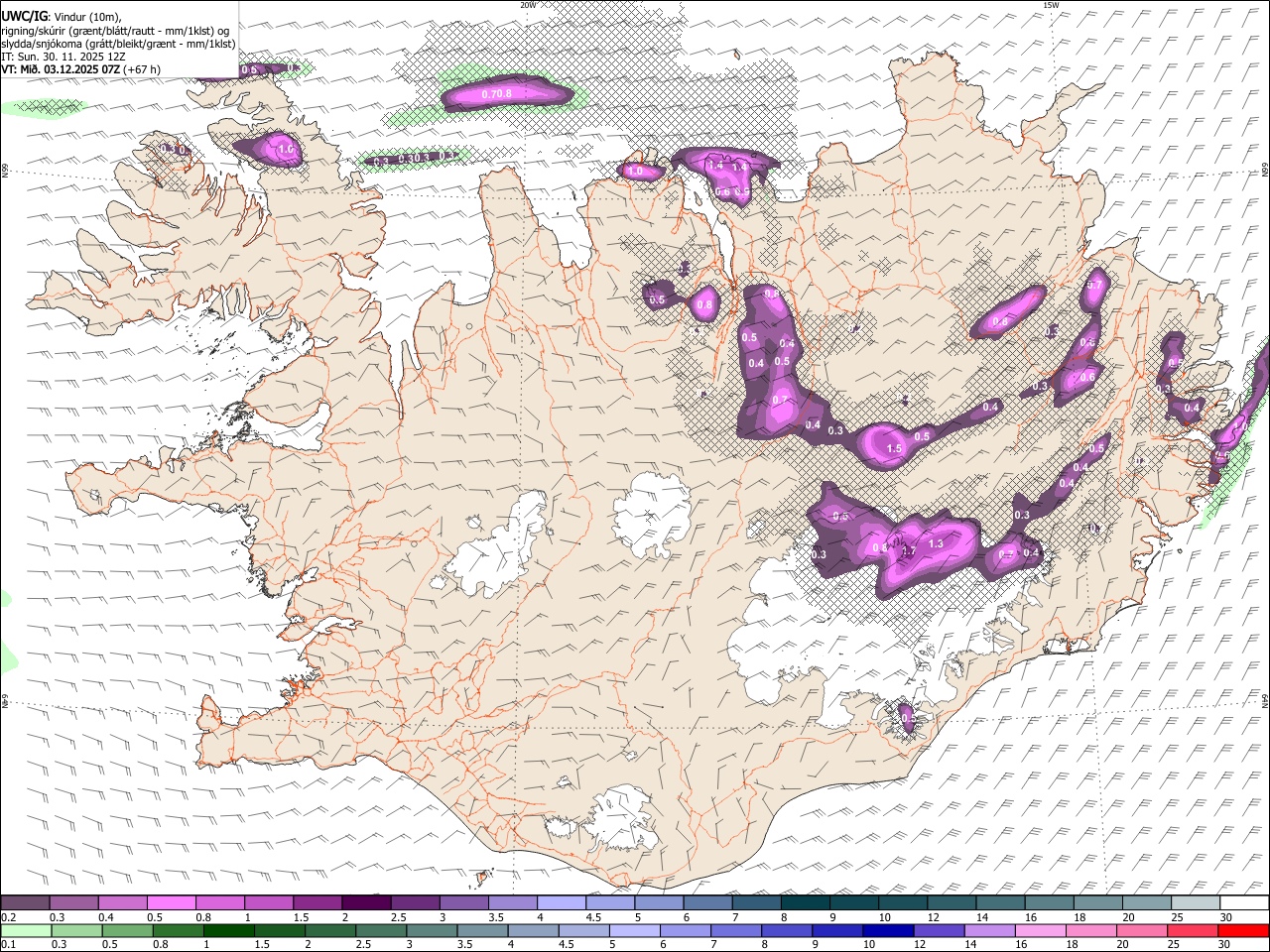Click the white 30 swatch in upper legend row

click(1244, 902)
